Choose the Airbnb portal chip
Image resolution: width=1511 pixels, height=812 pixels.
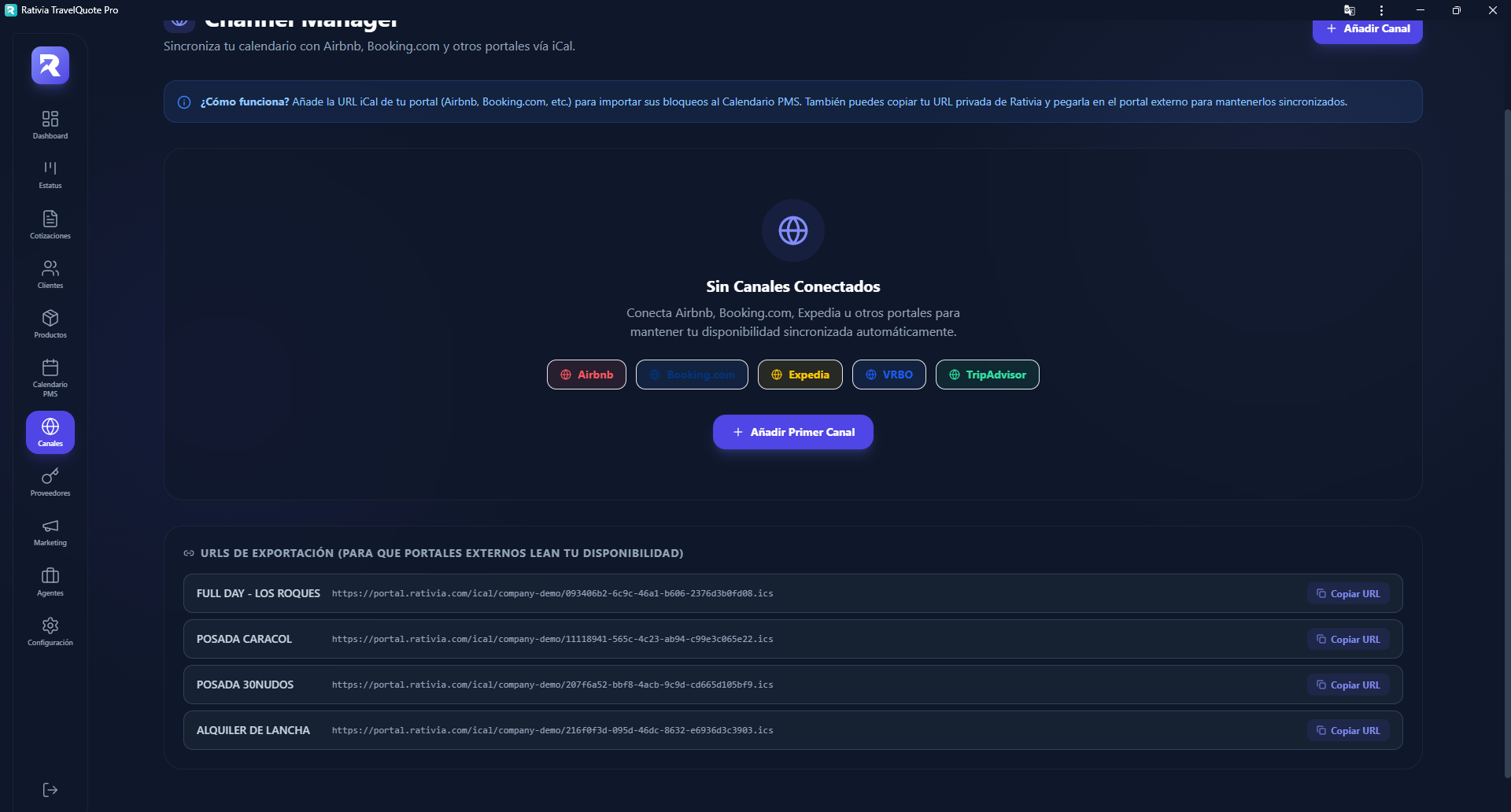586,375
